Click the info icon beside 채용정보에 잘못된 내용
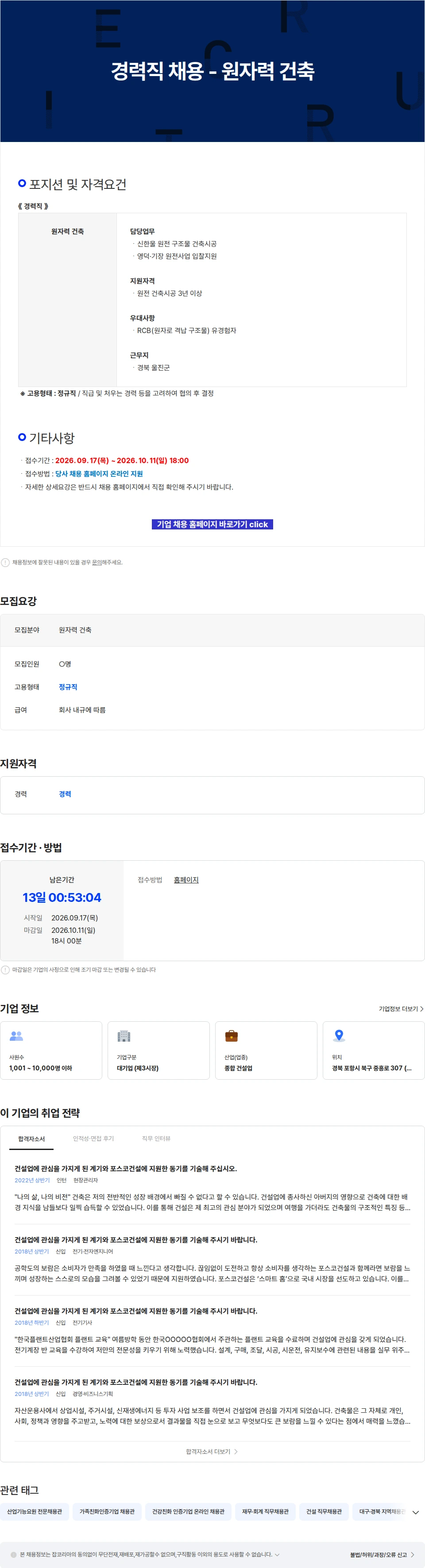 tap(5, 563)
